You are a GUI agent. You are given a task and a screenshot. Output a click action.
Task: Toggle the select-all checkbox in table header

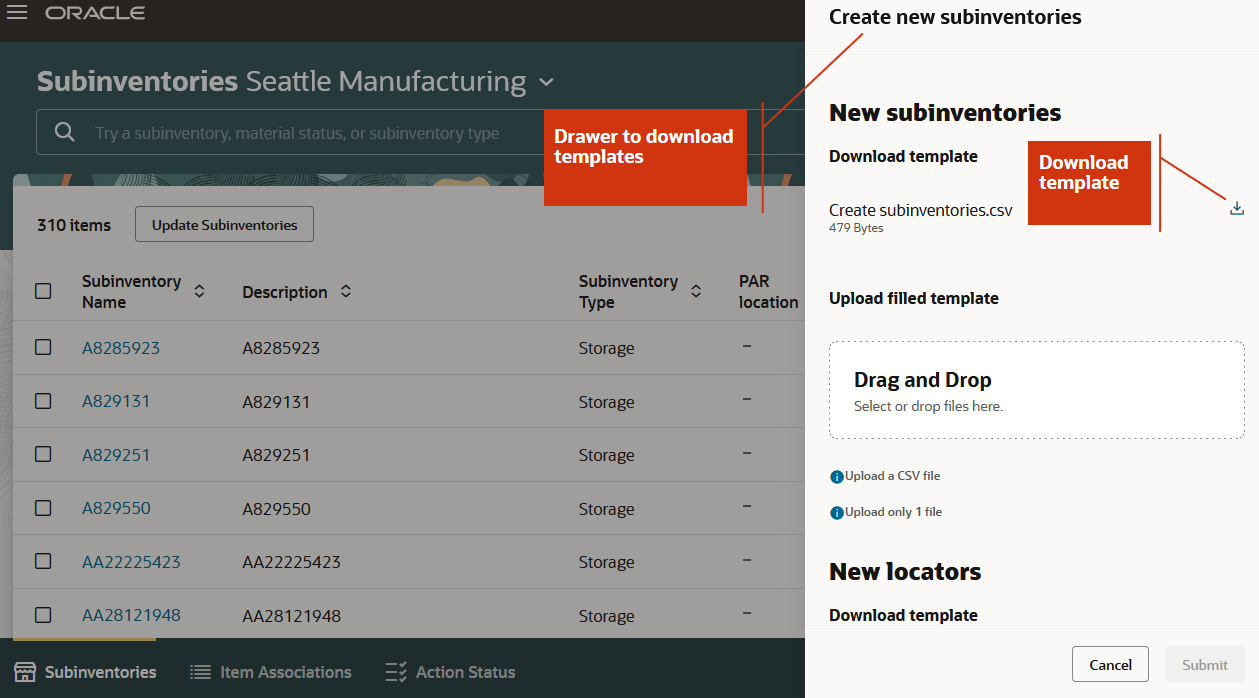click(43, 291)
